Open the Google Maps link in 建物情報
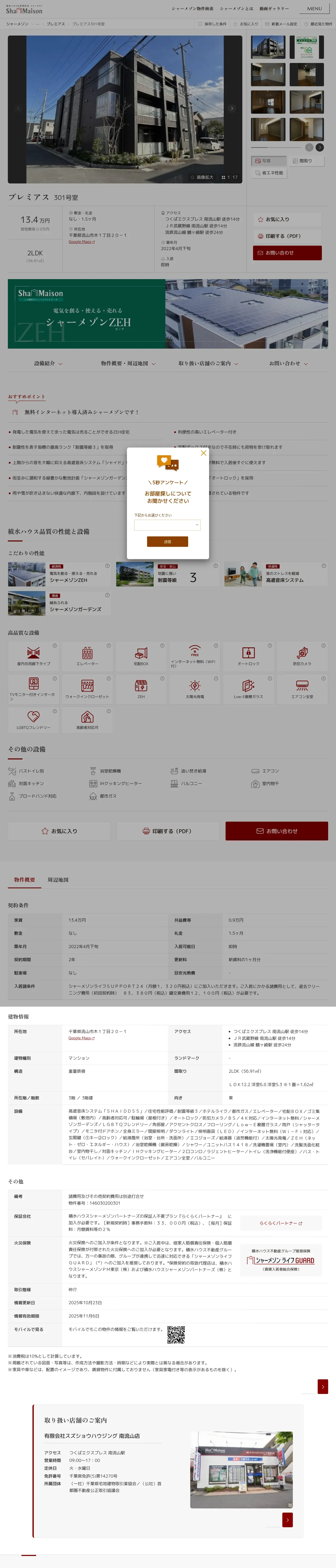 (x=81, y=1039)
